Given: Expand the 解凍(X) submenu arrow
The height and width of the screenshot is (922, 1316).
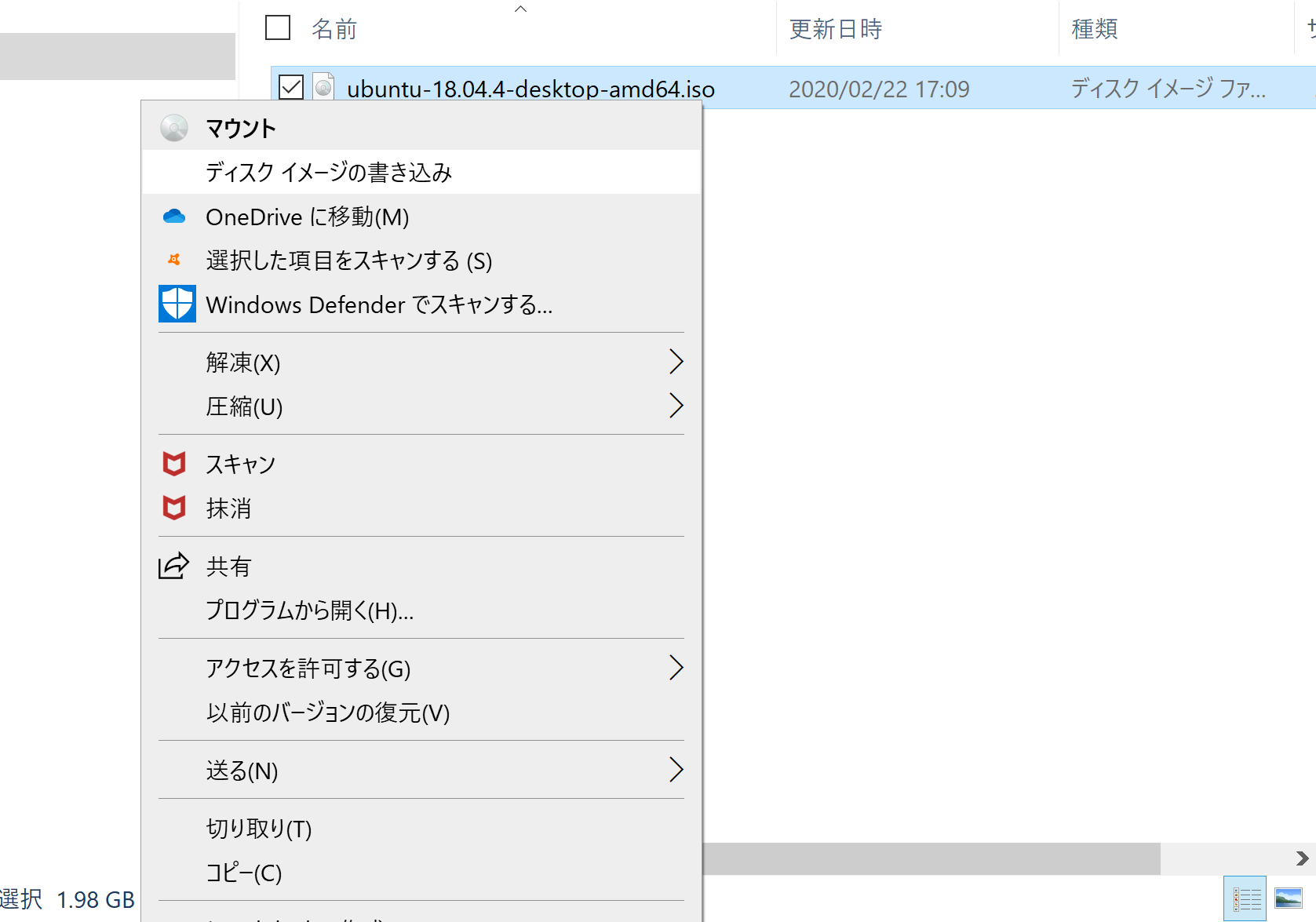Looking at the screenshot, I should [676, 362].
